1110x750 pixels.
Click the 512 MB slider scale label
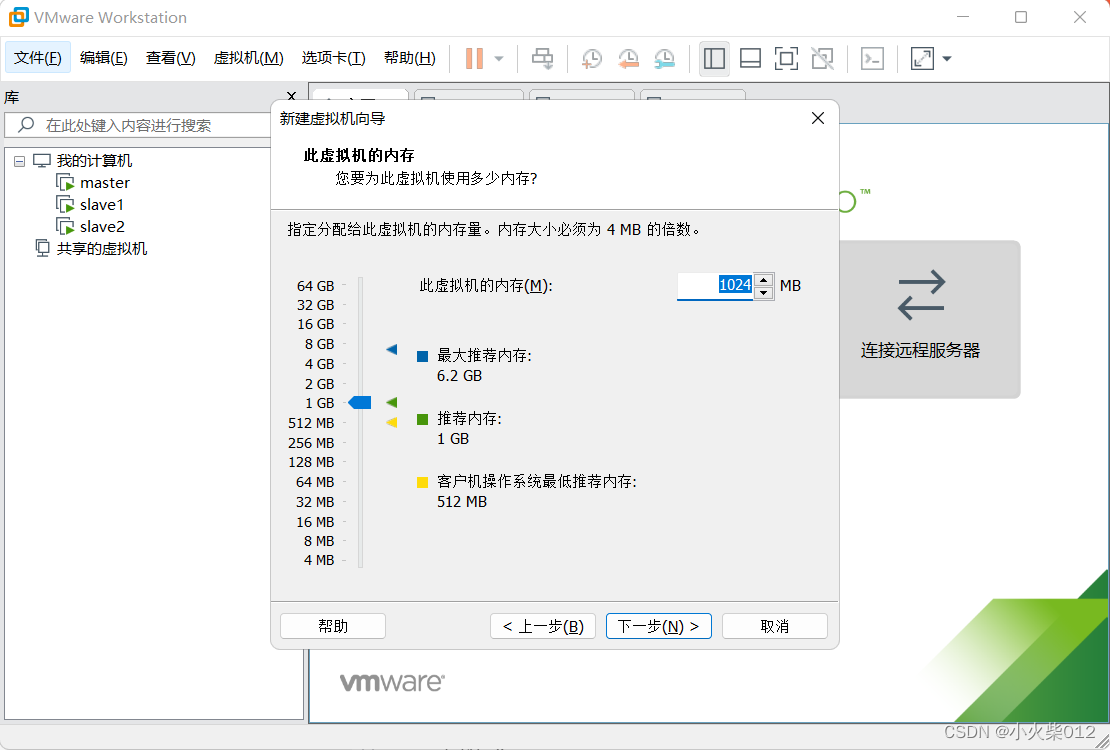point(311,423)
